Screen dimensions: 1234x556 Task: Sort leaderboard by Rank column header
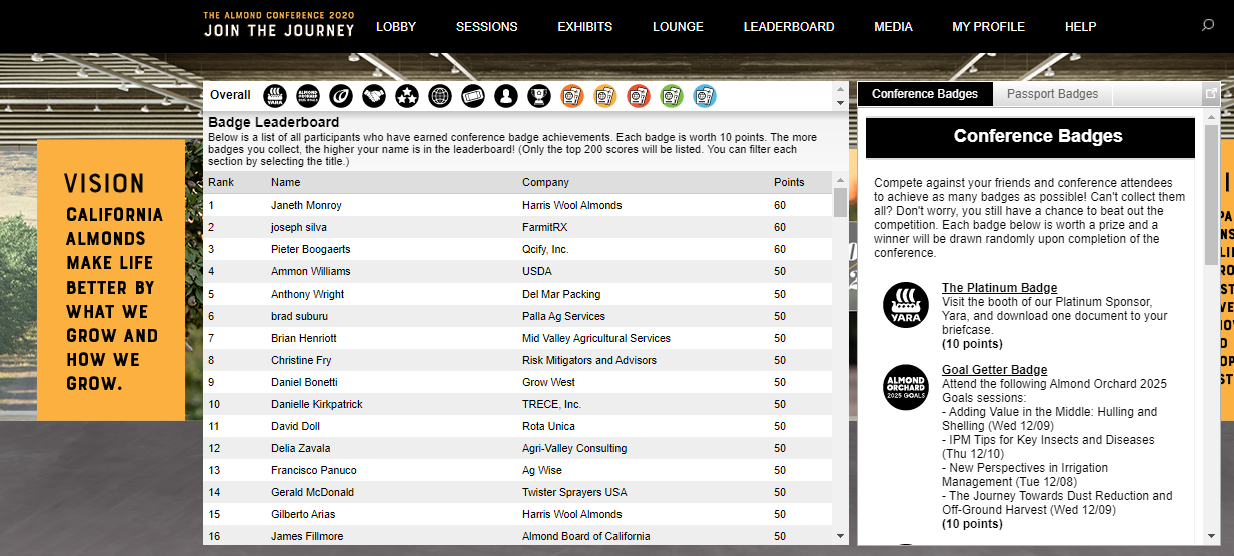[x=221, y=182]
